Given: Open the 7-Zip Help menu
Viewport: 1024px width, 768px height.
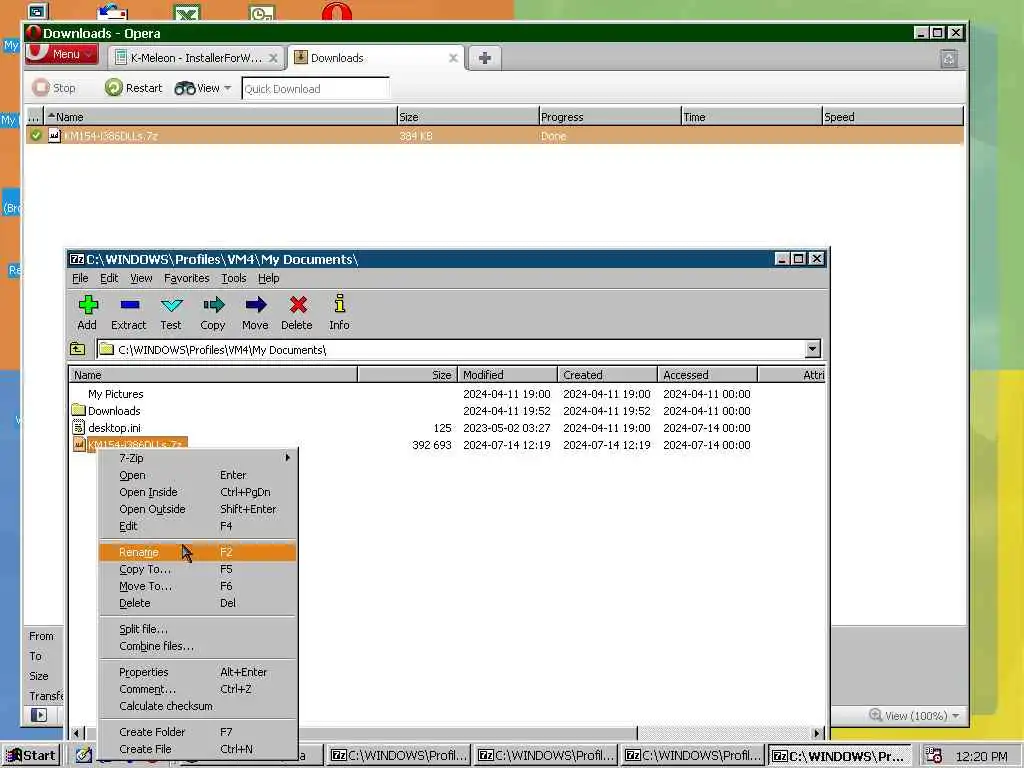Looking at the screenshot, I should tap(268, 278).
